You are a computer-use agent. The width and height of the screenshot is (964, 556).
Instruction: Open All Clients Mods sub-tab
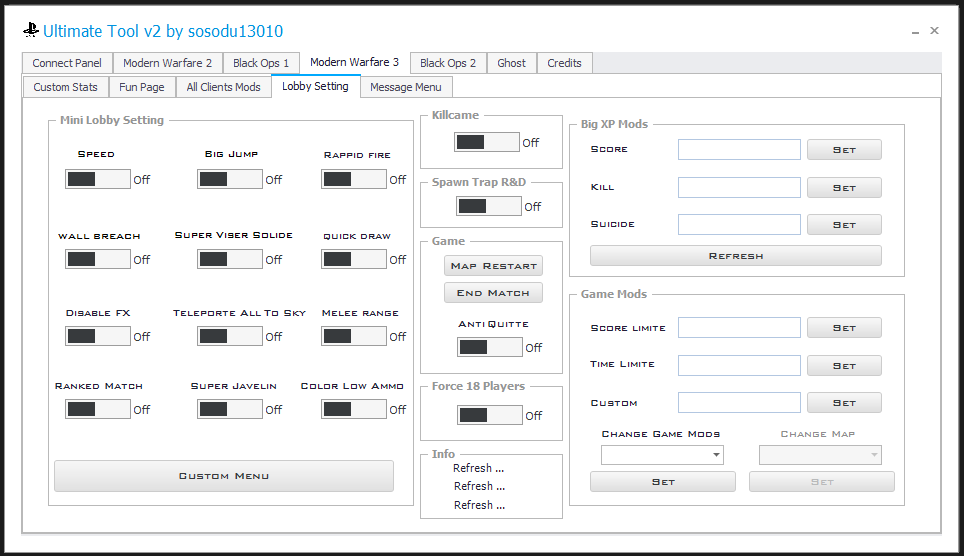coord(224,87)
